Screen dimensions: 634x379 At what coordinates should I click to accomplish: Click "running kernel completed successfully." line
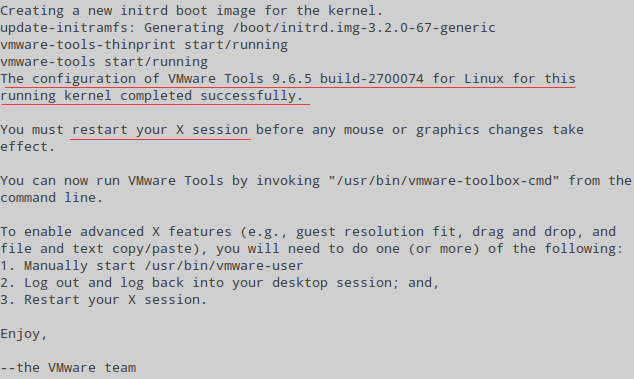[152, 96]
